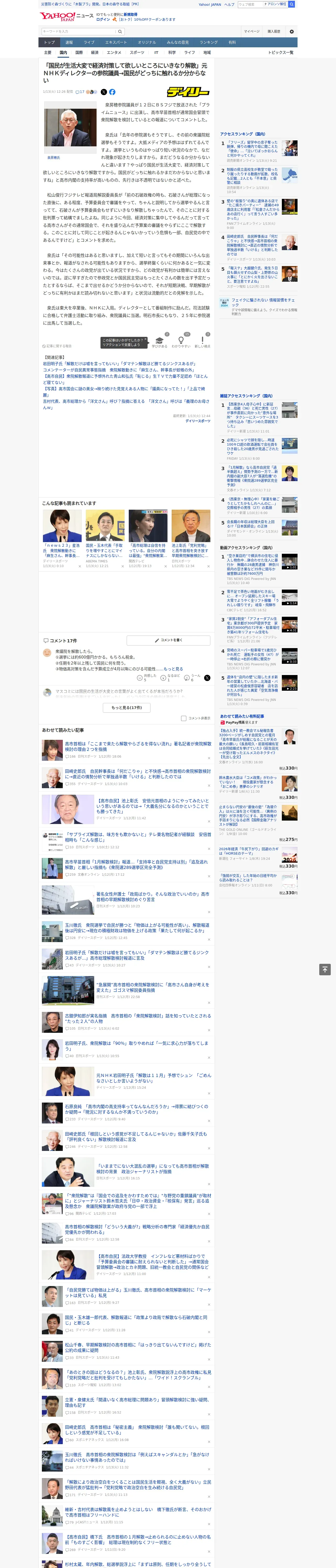Dismiss recommended card 国民・玉木代表
This screenshot has width=336, height=1568.
point(122,566)
